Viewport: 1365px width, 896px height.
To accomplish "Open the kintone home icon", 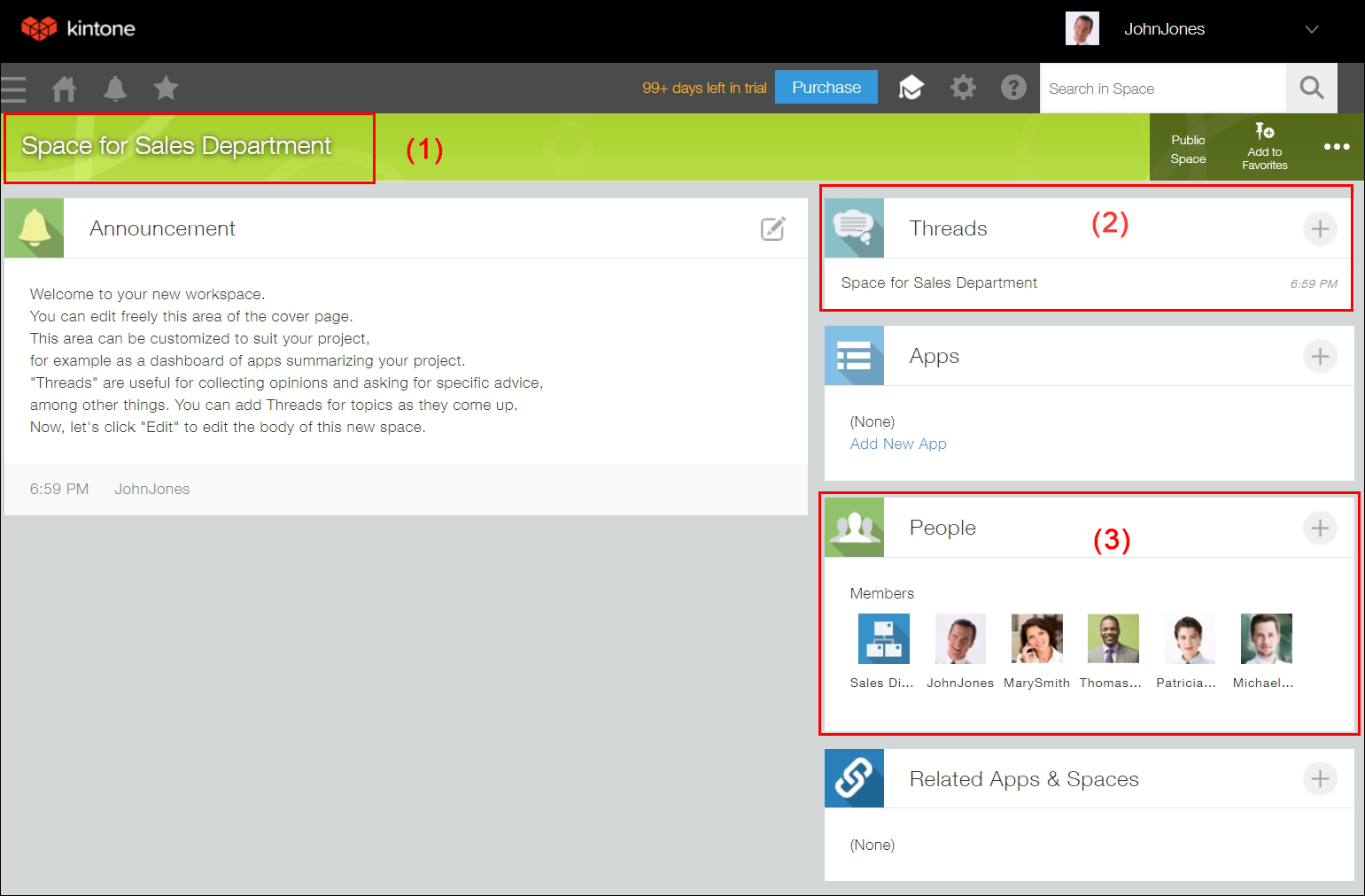I will 64,89.
